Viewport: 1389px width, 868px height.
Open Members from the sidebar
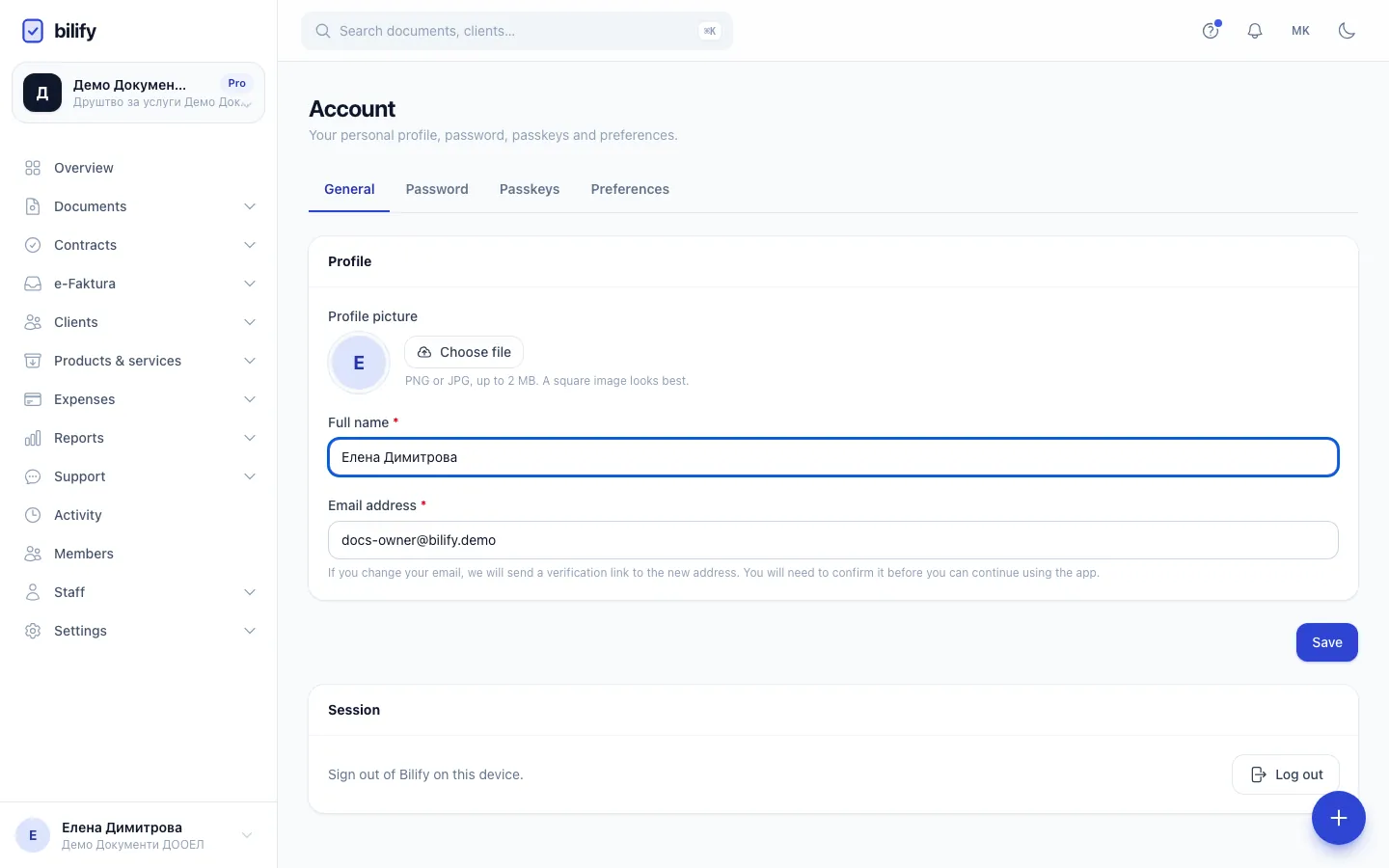click(x=138, y=554)
